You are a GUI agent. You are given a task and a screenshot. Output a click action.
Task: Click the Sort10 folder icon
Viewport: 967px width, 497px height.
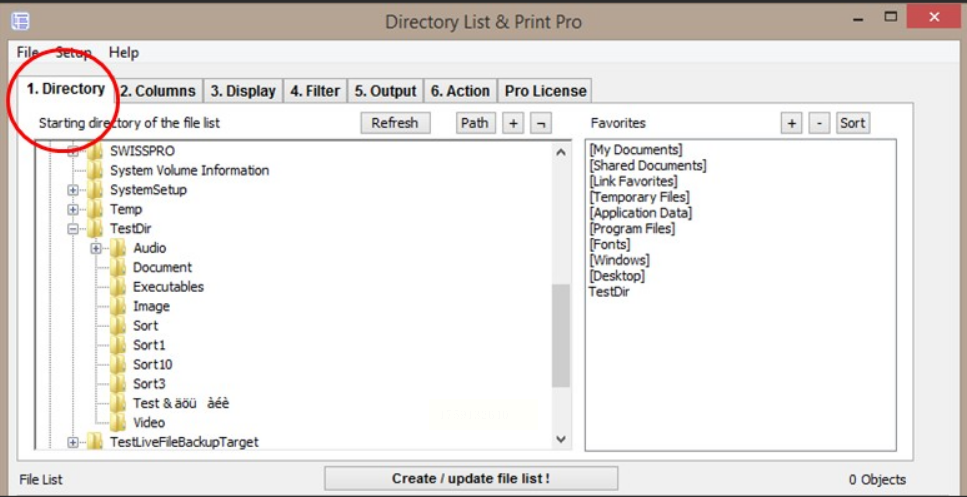118,364
